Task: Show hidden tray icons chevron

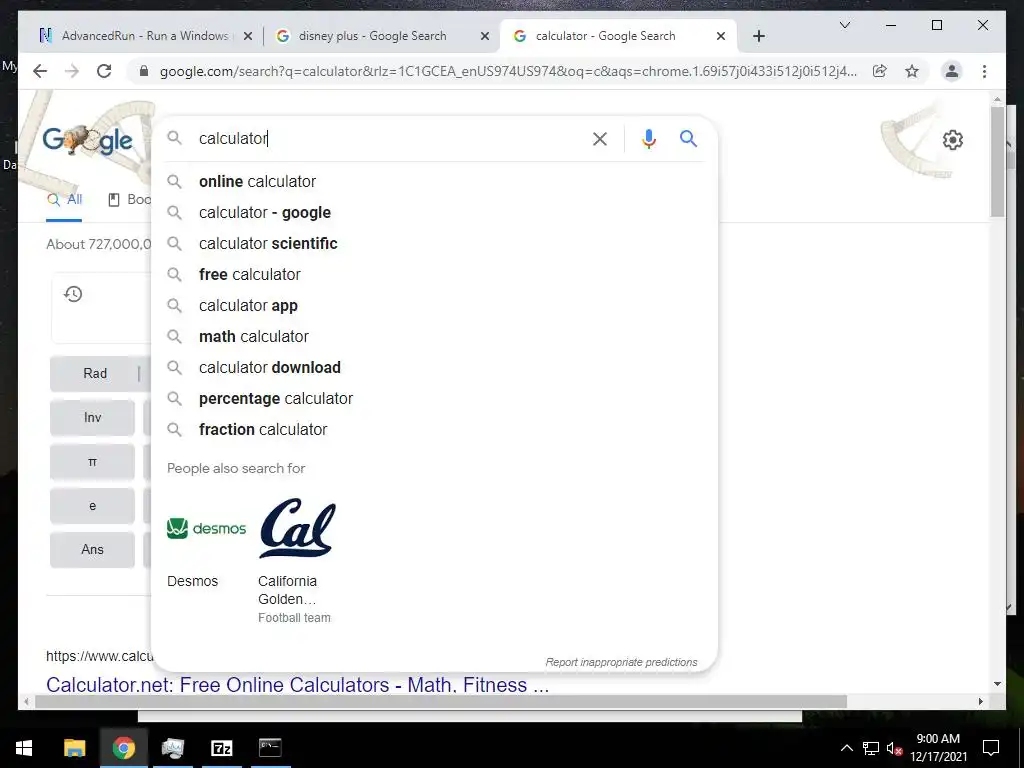Action: click(846, 748)
